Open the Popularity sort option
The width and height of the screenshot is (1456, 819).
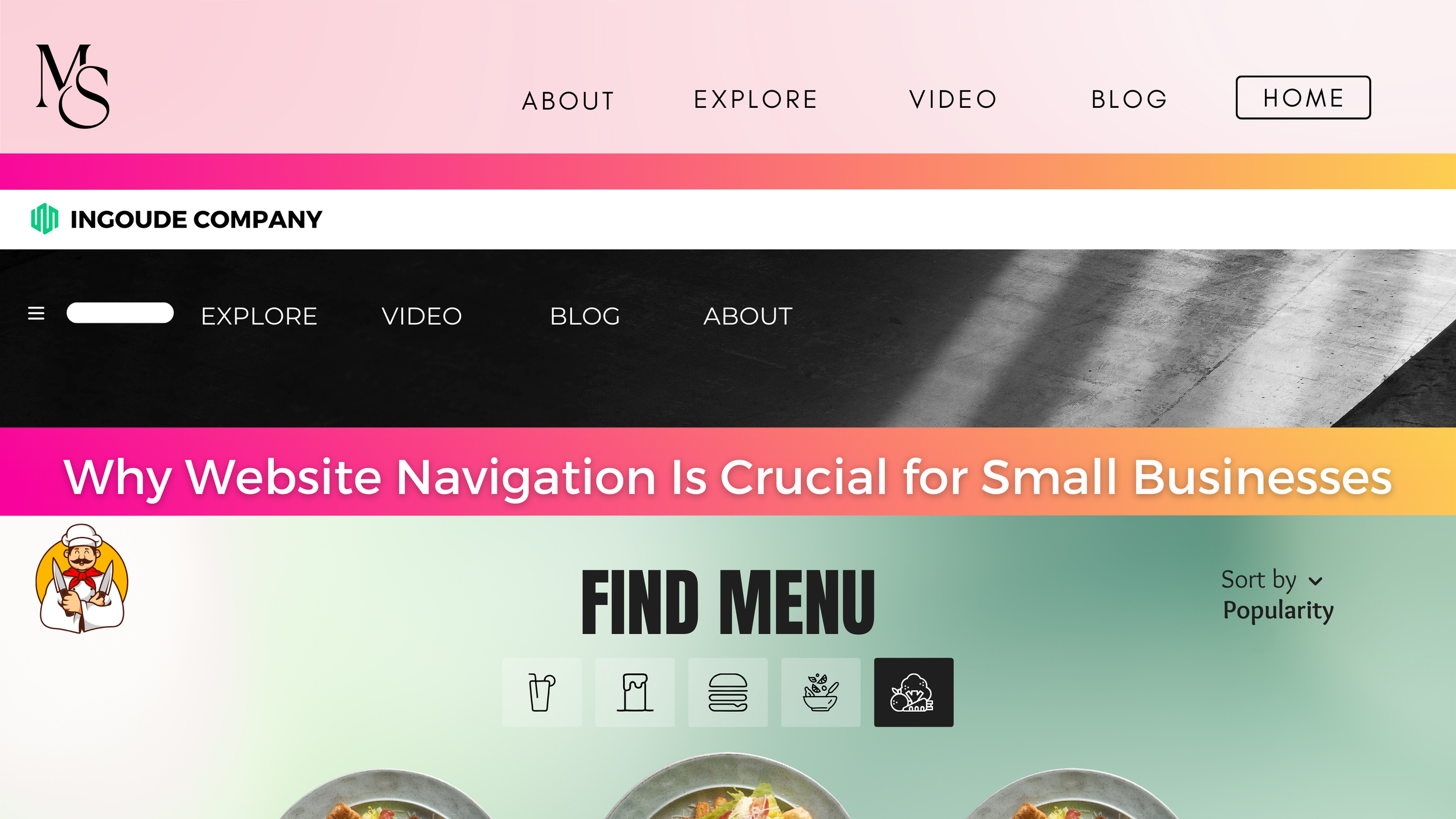click(1278, 611)
